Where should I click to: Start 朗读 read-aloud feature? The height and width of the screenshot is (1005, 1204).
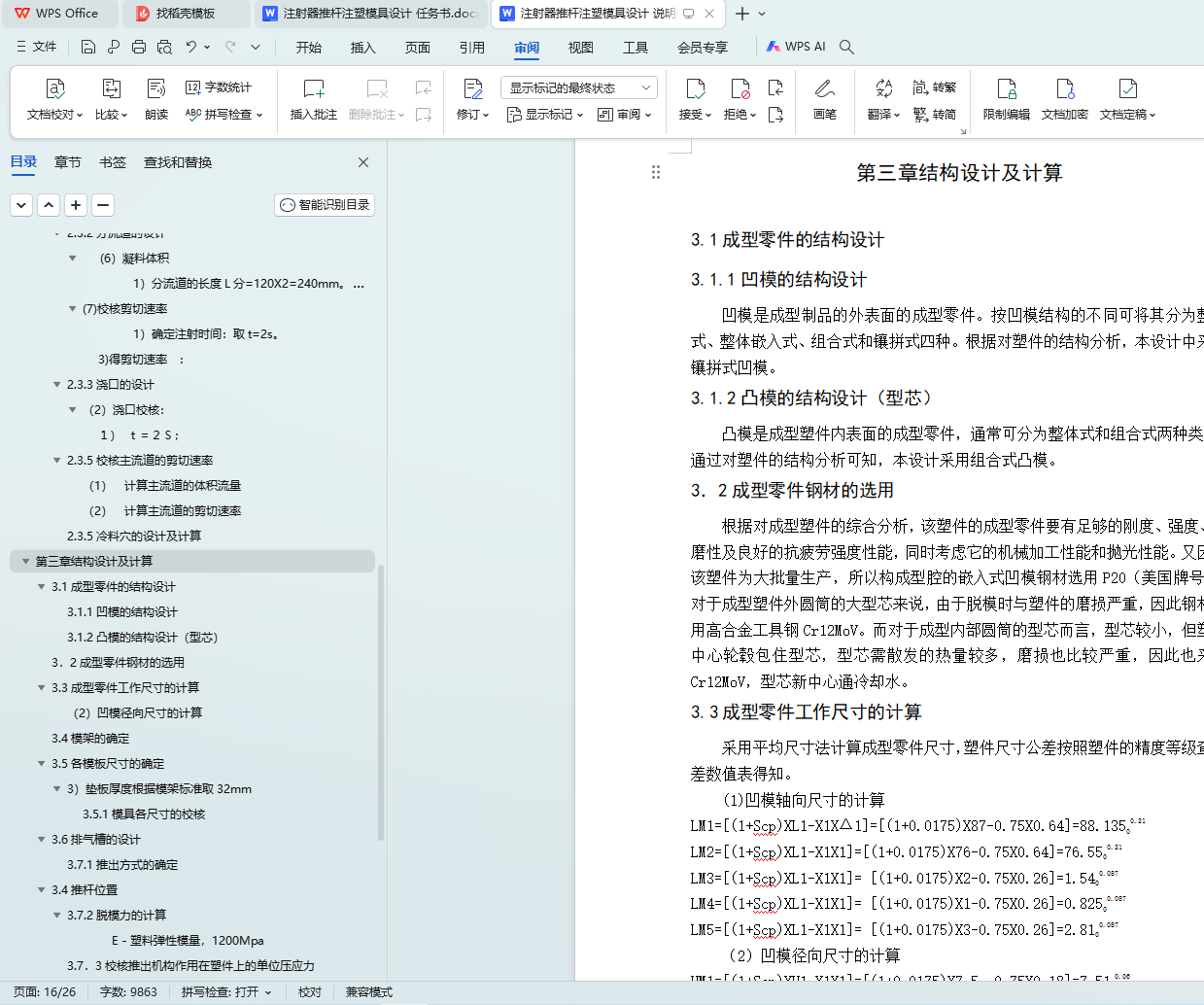tap(156, 100)
